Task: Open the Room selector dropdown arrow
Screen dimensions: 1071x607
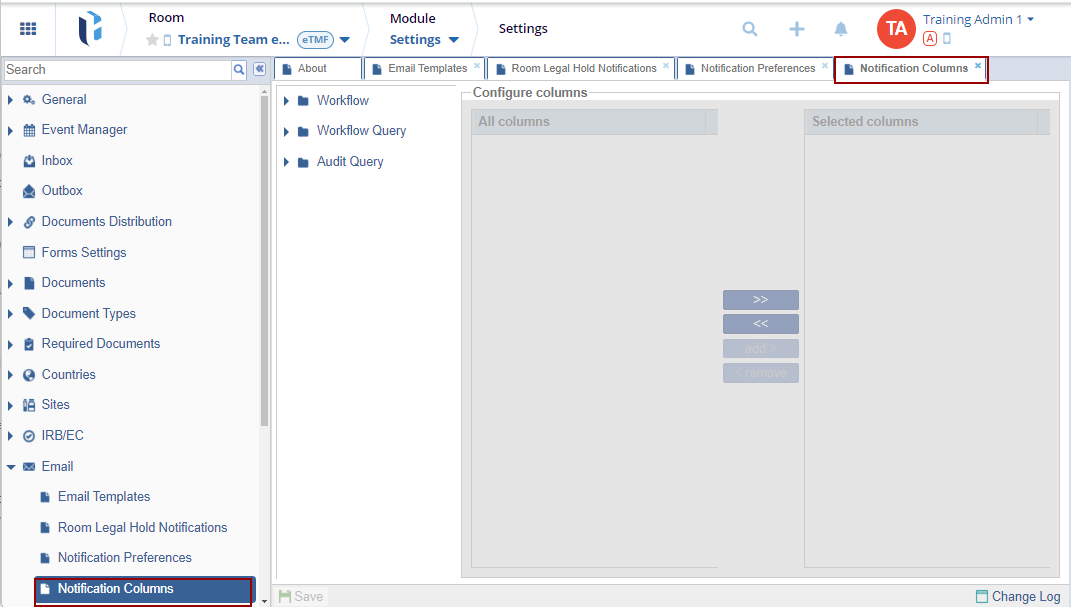Action: point(345,40)
